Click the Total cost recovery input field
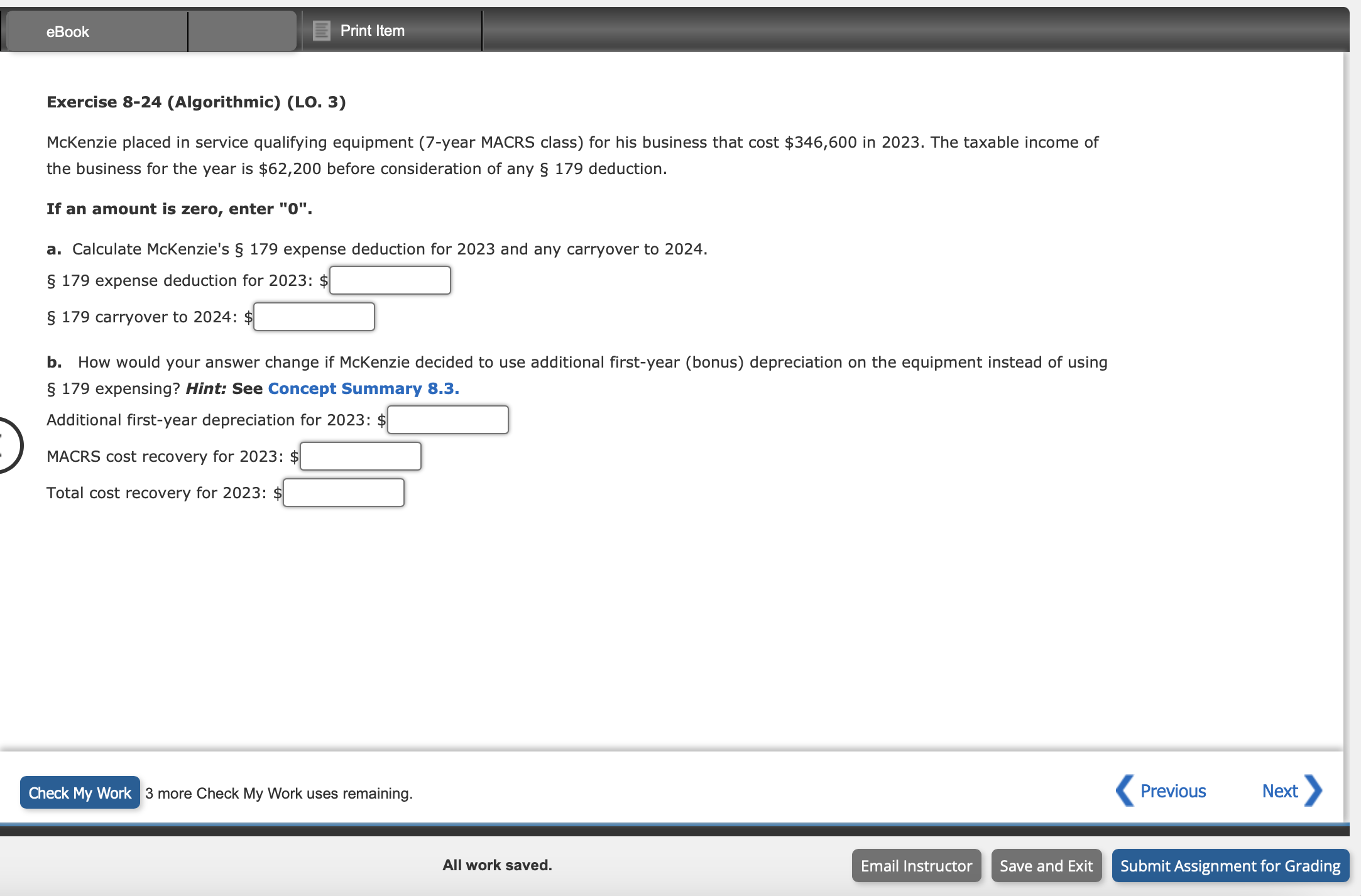 [344, 493]
